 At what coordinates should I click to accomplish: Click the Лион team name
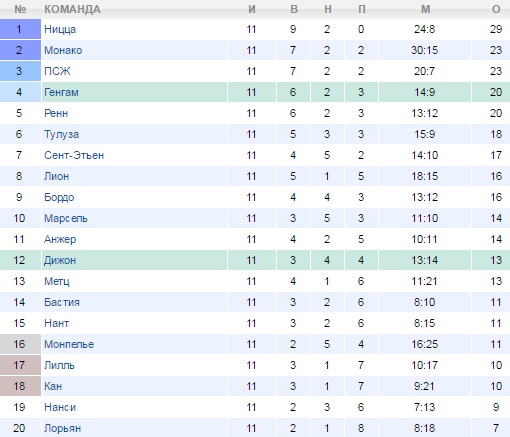56,176
